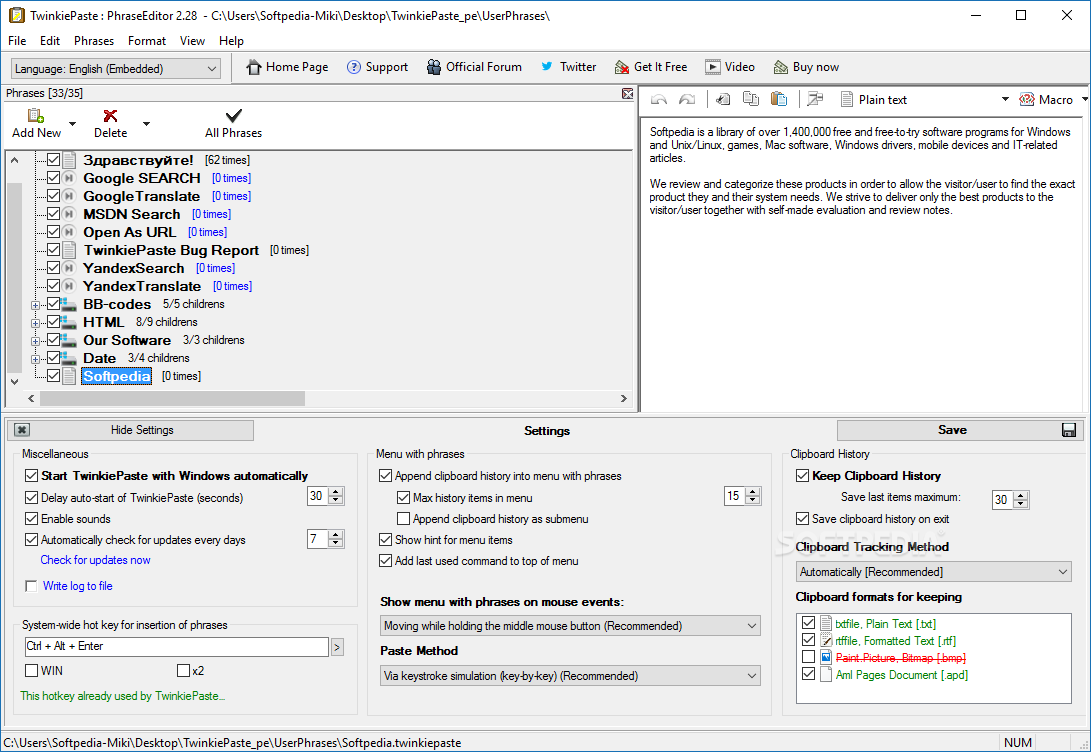Toggle Show hint for menu items

(385, 539)
